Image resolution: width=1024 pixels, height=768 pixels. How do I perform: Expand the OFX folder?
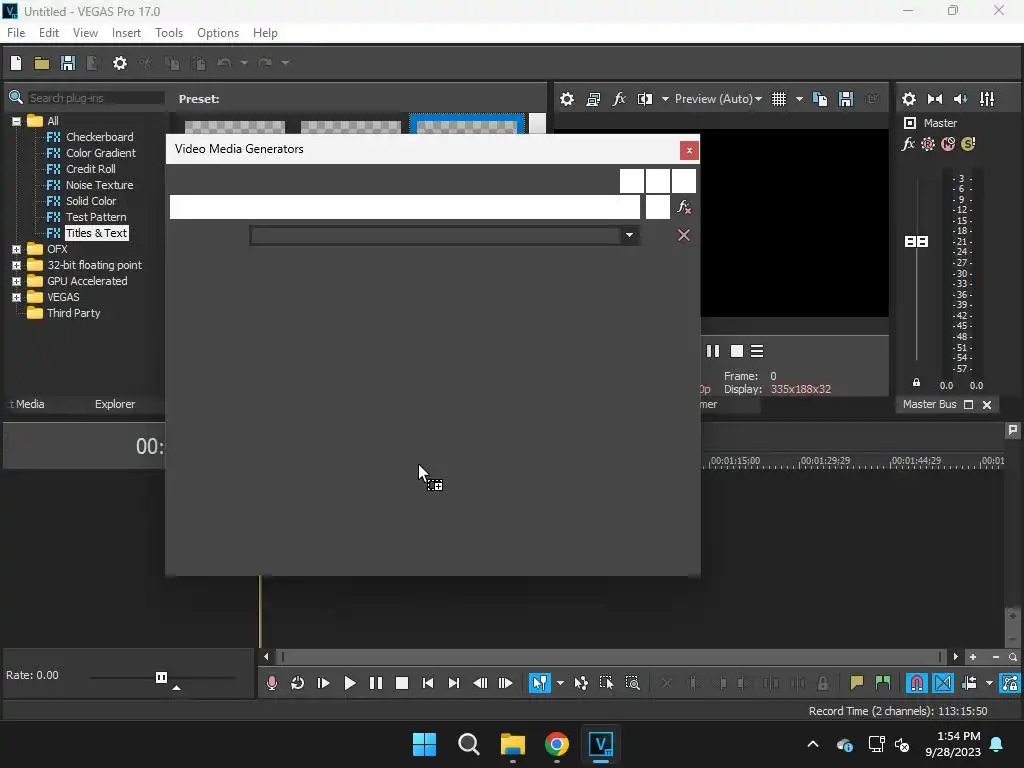16,249
